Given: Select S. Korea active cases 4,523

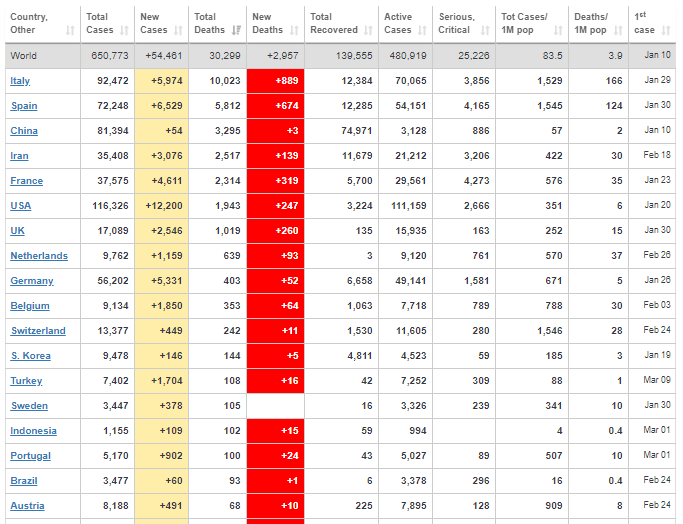Looking at the screenshot, I should pos(413,356).
